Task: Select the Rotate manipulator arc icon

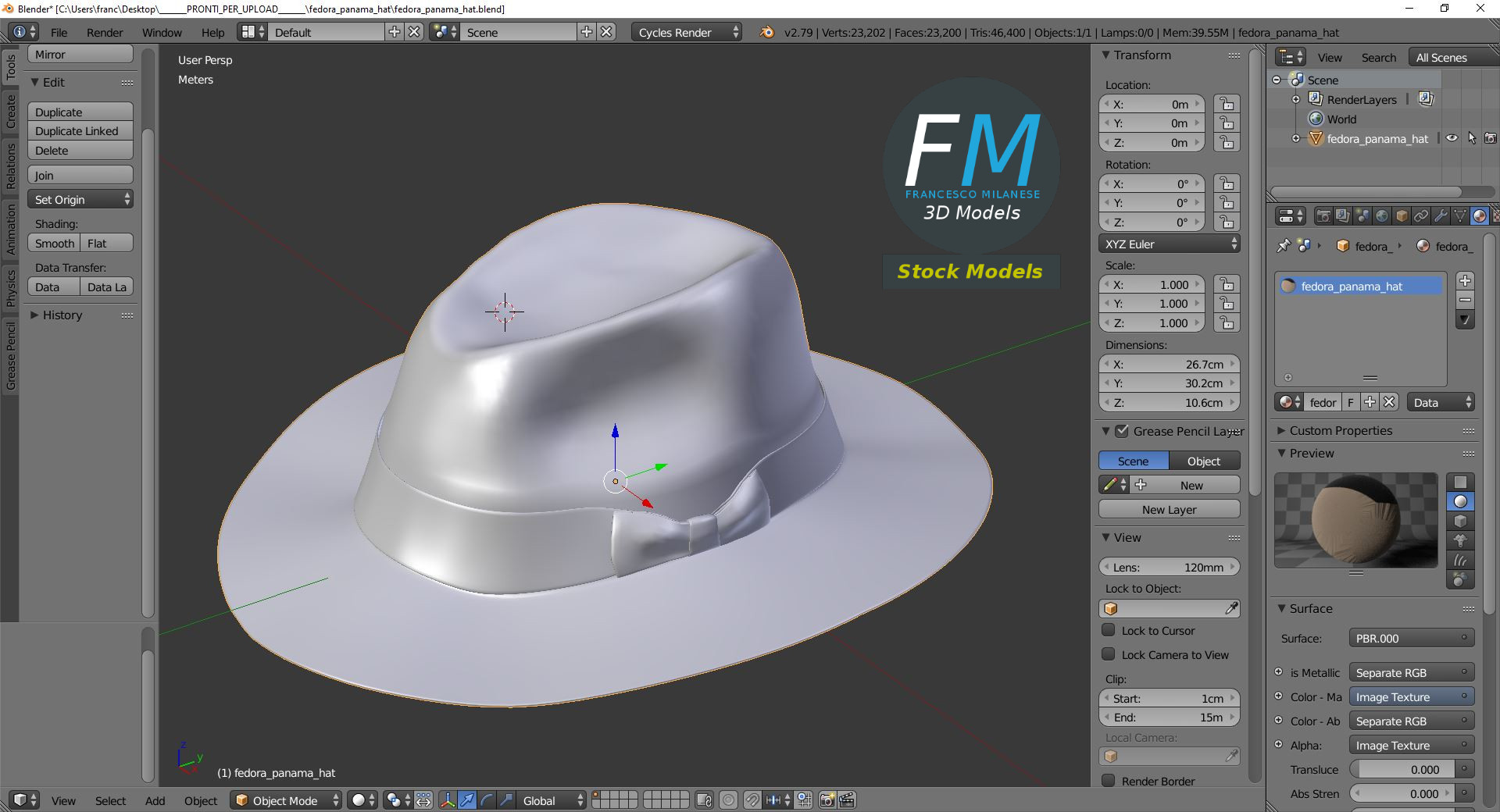Action: [x=487, y=800]
